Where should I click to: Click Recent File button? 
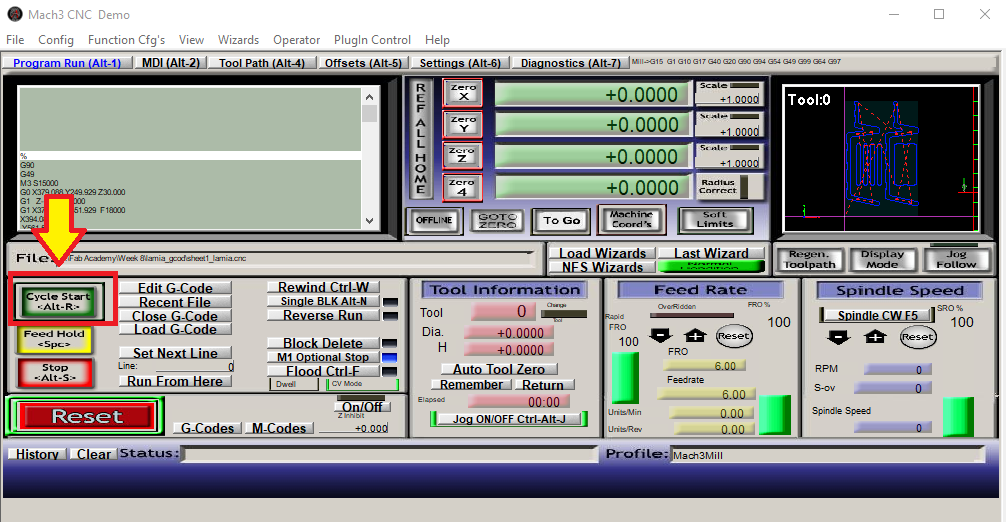point(175,302)
